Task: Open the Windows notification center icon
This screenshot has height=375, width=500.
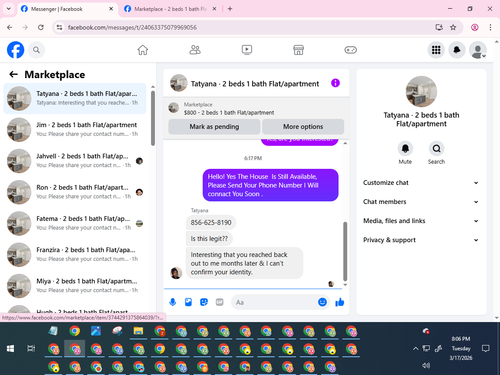Action: click(486, 349)
